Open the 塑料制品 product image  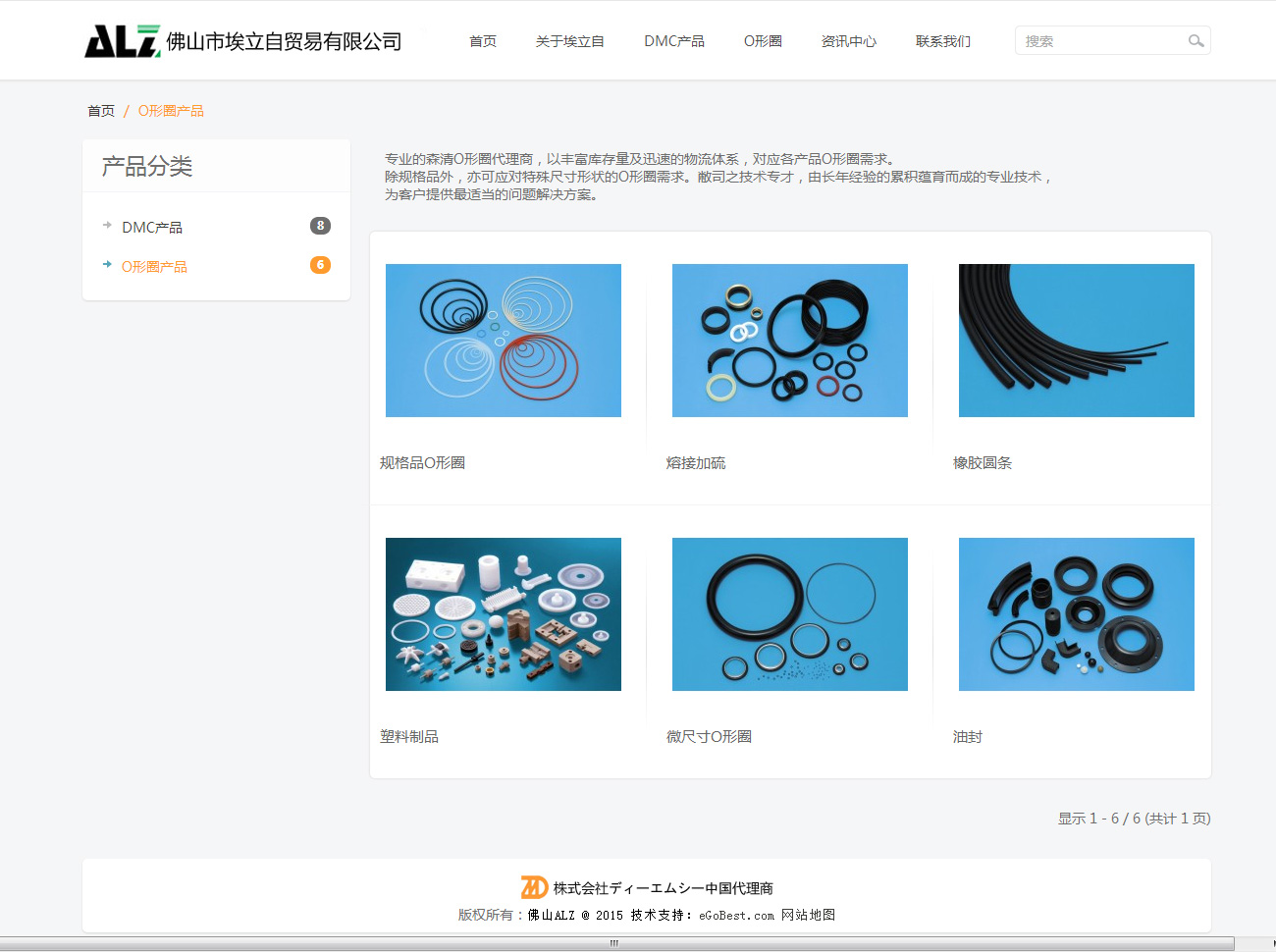pos(504,614)
